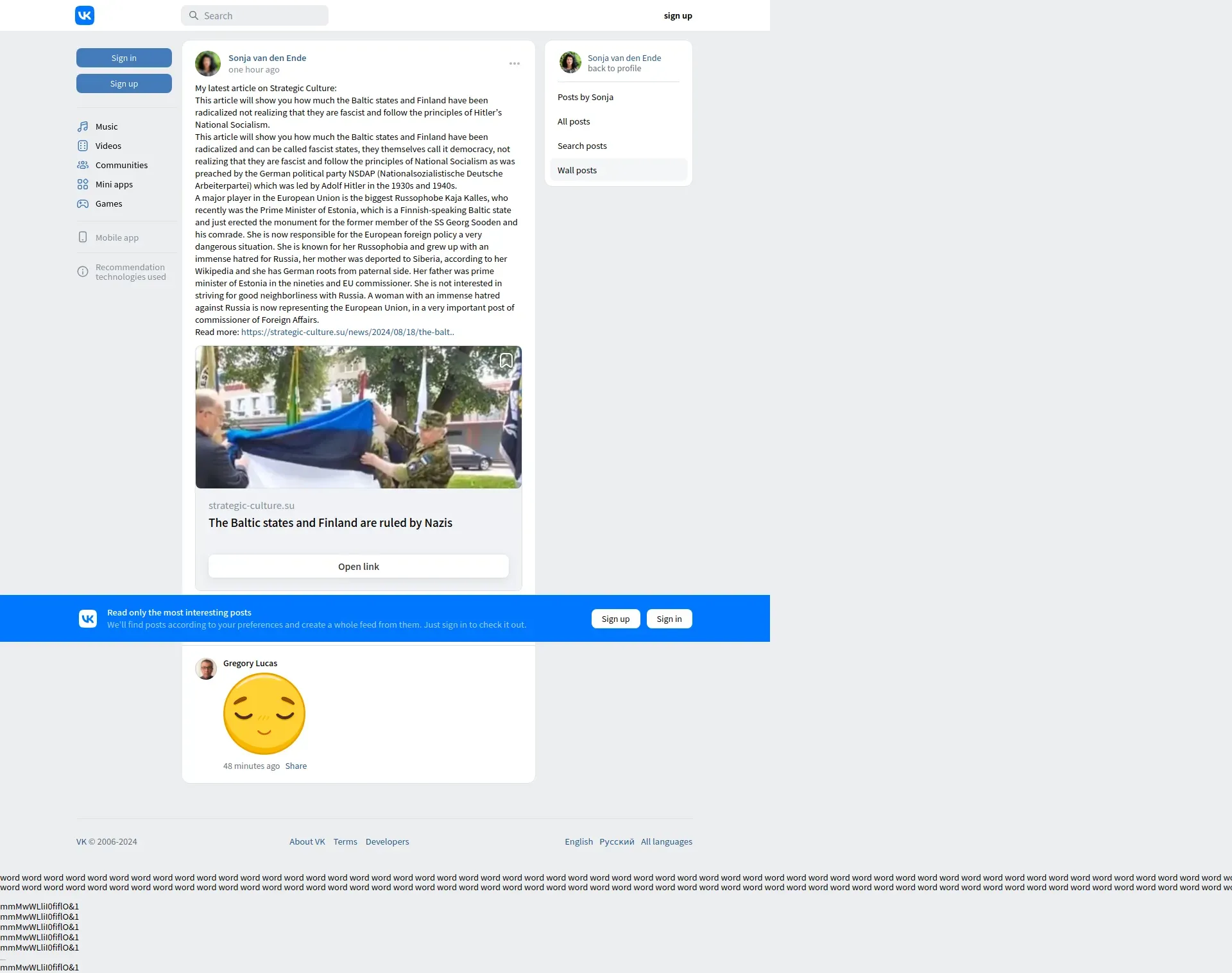The width and height of the screenshot is (1232, 973).
Task: Click the blue Sign in sidebar button
Action: (x=124, y=58)
